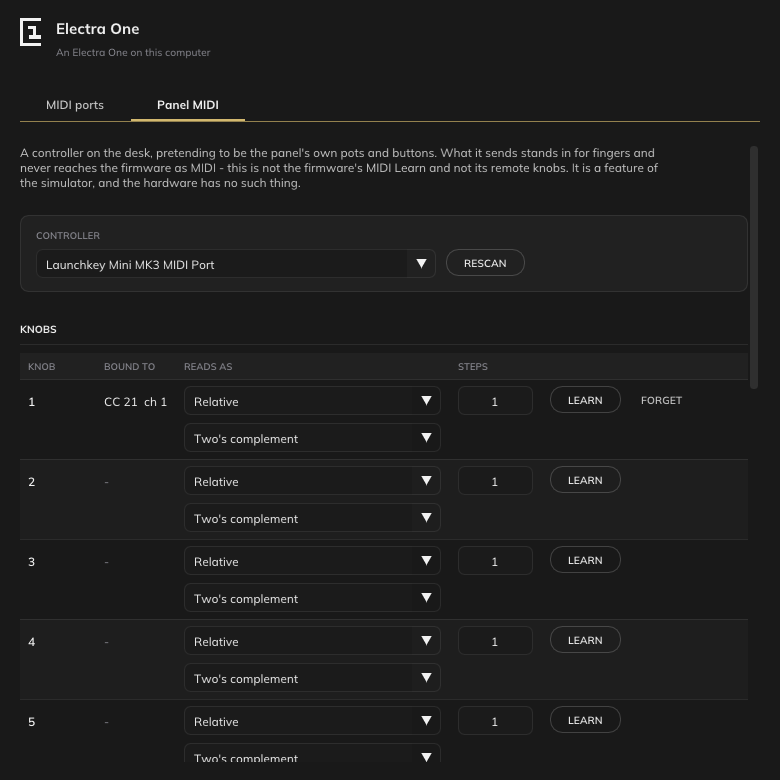Click the KNOB column header
The image size is (780, 780).
pyautogui.click(x=41, y=367)
